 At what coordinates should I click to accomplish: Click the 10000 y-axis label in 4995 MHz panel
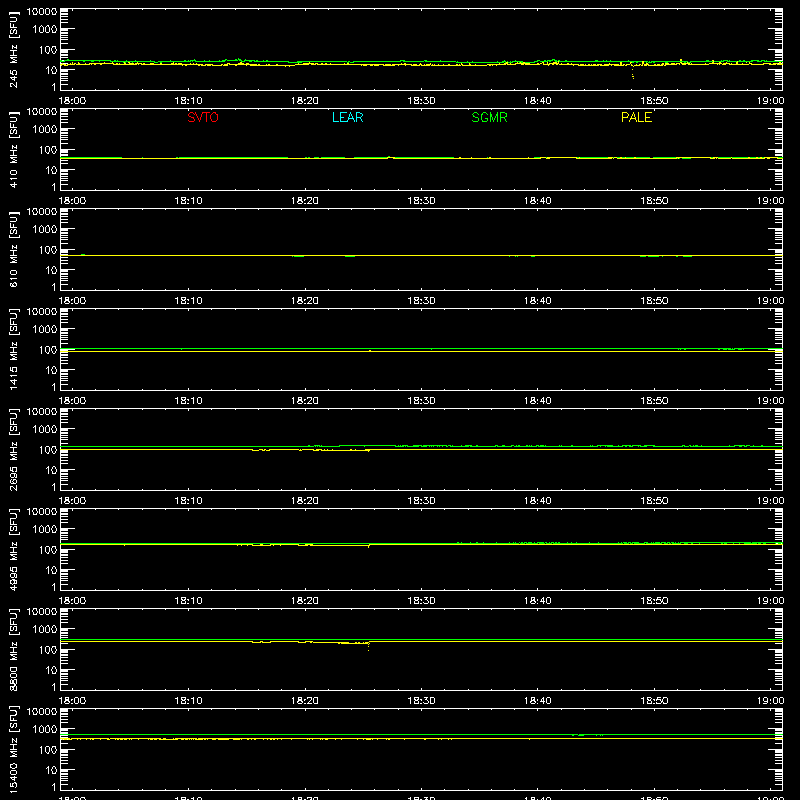pyautogui.click(x=42, y=512)
